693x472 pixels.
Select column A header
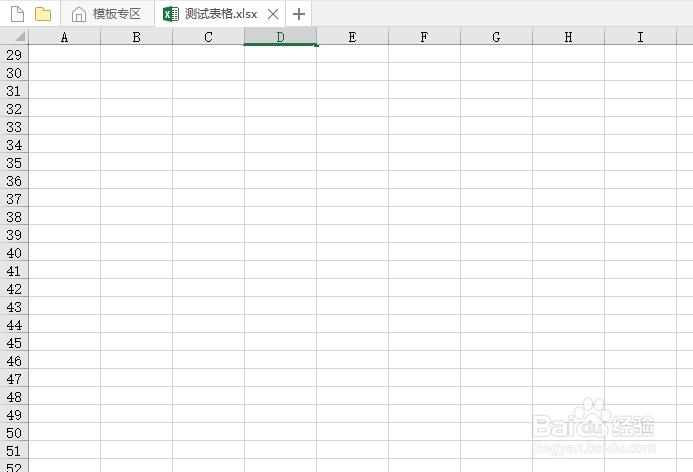coord(65,37)
